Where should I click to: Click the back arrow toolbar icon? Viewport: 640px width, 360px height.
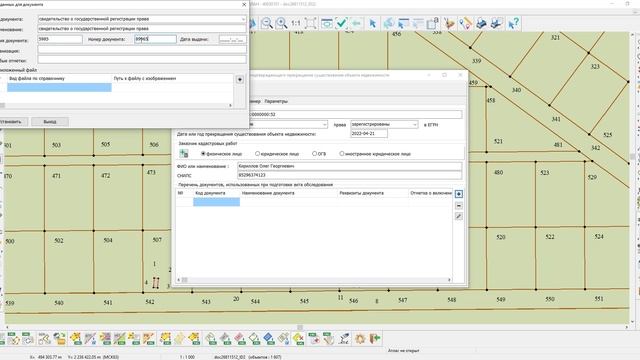(356, 23)
